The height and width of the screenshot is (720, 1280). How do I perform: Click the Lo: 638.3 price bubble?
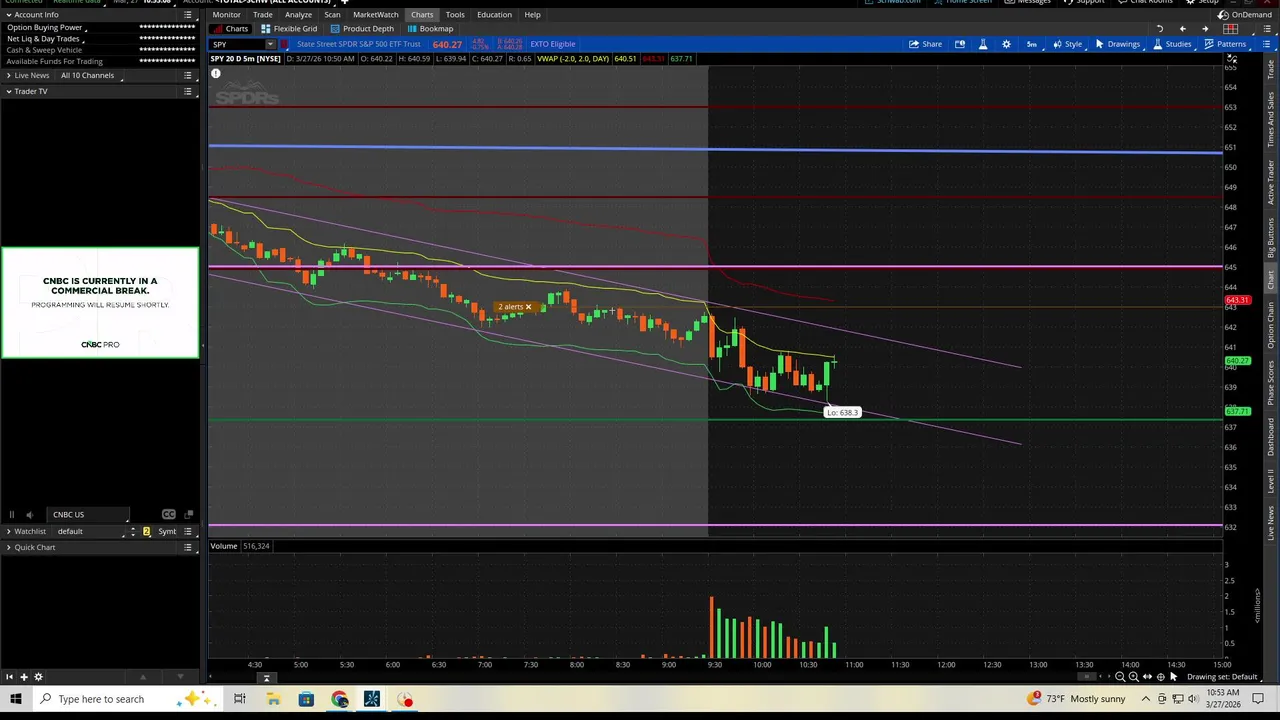(x=842, y=412)
